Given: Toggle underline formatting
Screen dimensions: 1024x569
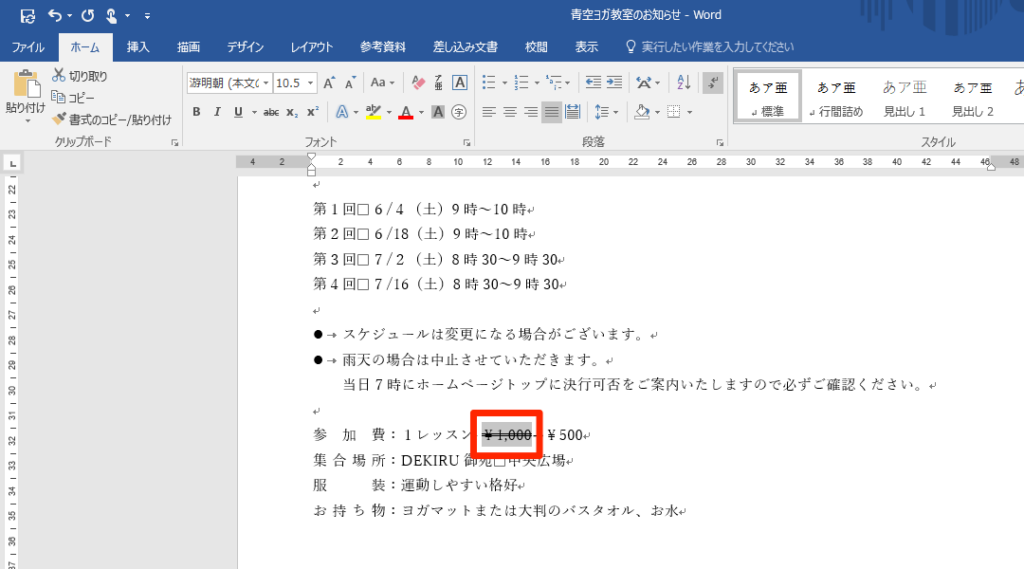Looking at the screenshot, I should click(238, 112).
